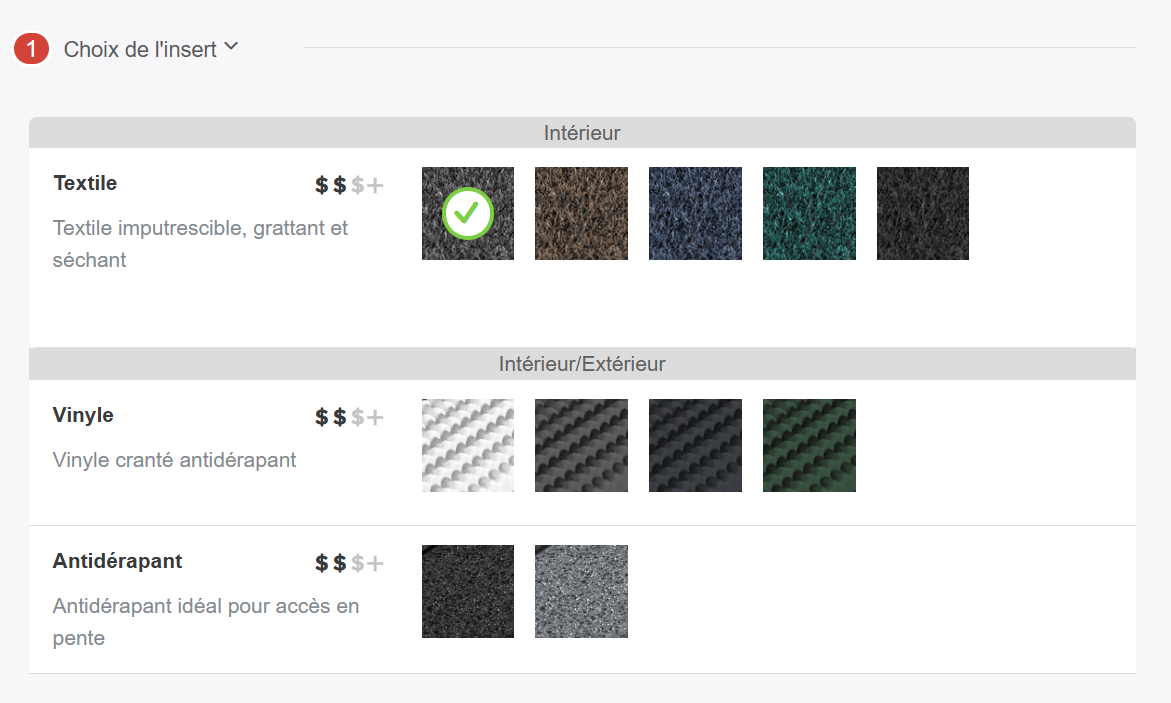Click the Intérieur/Extérieur section header
1171x703 pixels.
point(582,364)
